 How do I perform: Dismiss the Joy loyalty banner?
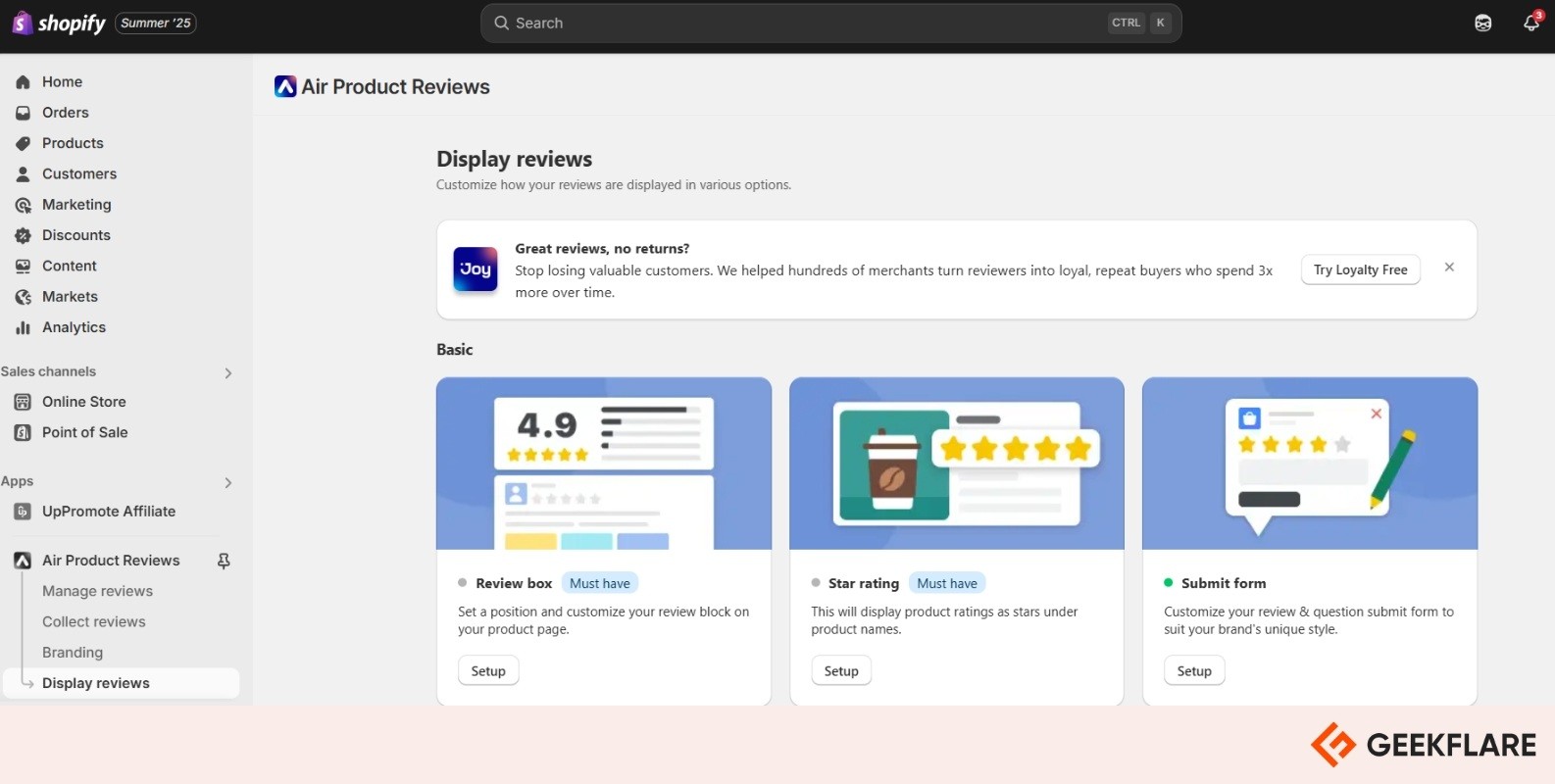(x=1449, y=268)
